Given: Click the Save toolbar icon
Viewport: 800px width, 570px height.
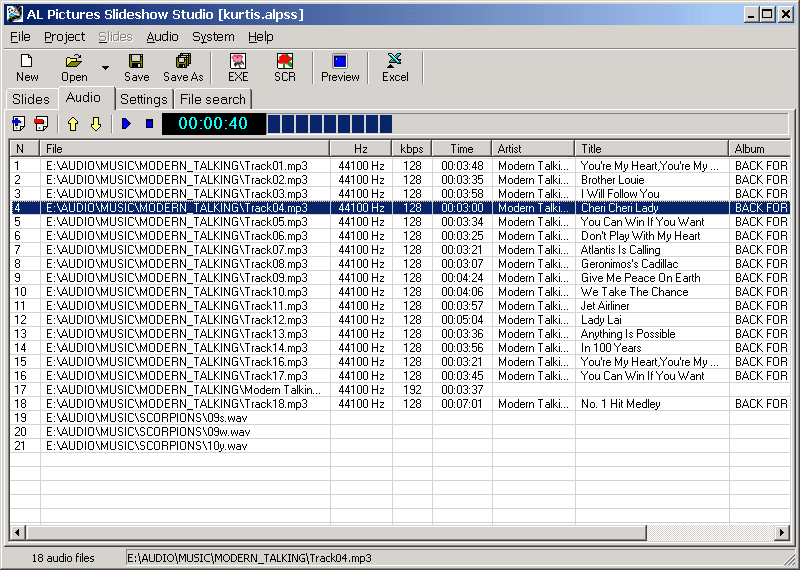Looking at the screenshot, I should tap(137, 68).
